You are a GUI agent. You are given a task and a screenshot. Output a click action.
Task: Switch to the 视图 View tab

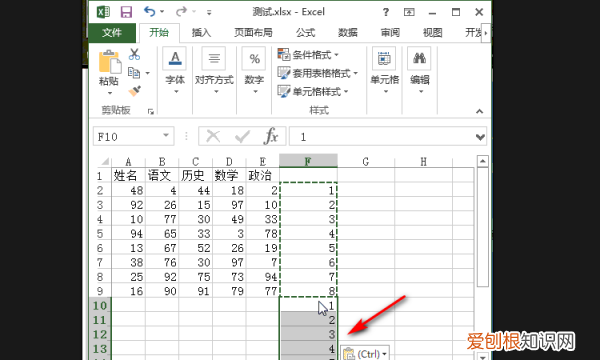click(x=433, y=33)
